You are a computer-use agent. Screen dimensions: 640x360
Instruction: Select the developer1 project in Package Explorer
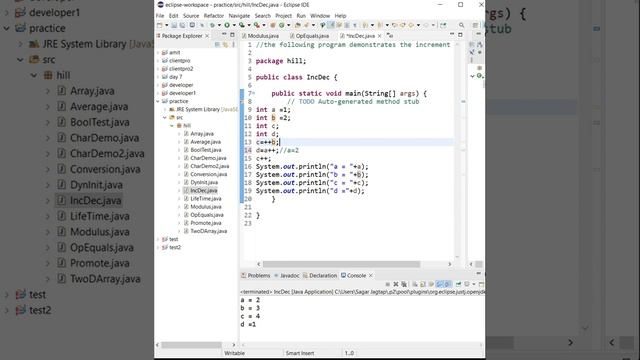click(182, 93)
